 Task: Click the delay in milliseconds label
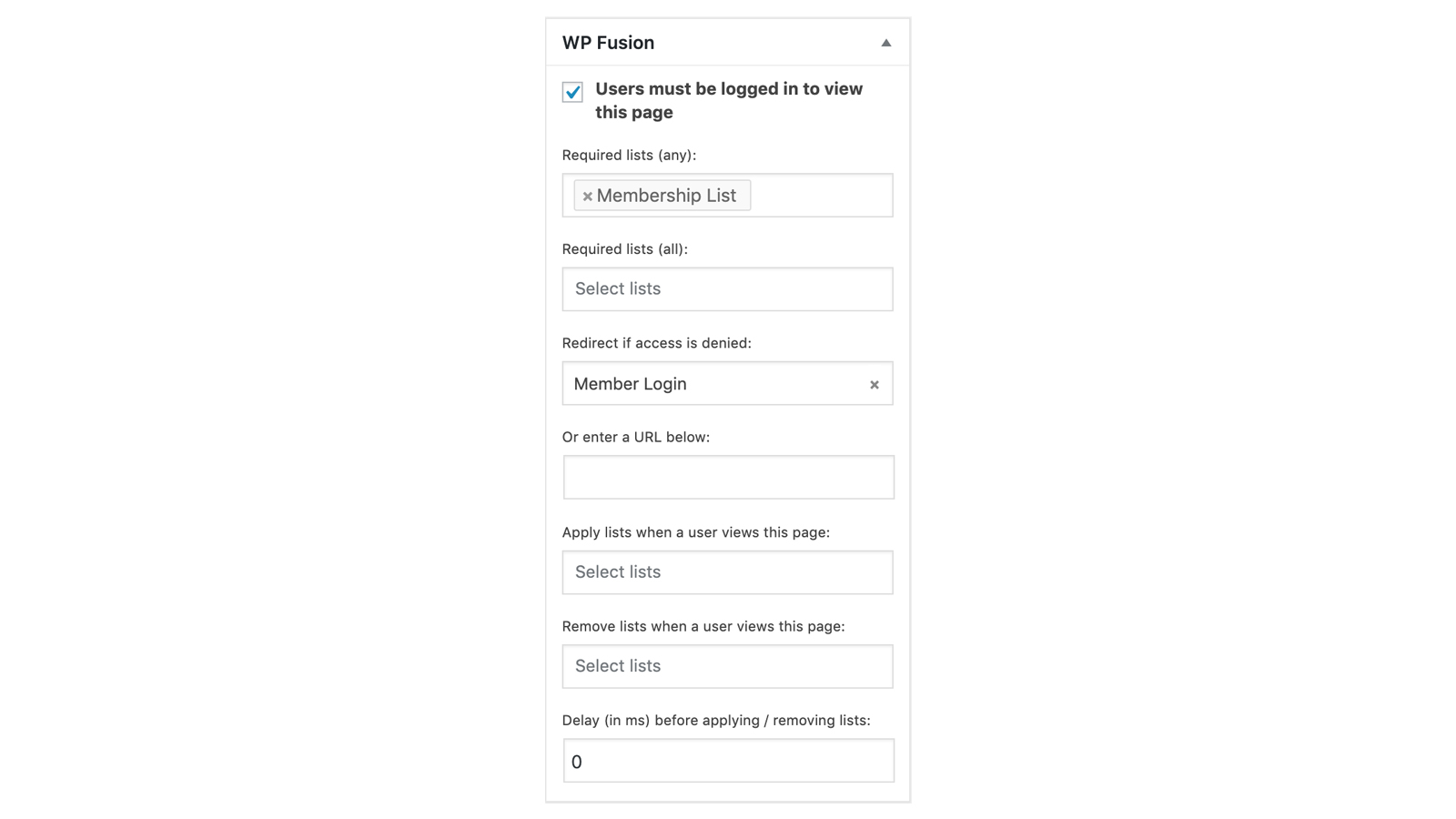tap(717, 720)
